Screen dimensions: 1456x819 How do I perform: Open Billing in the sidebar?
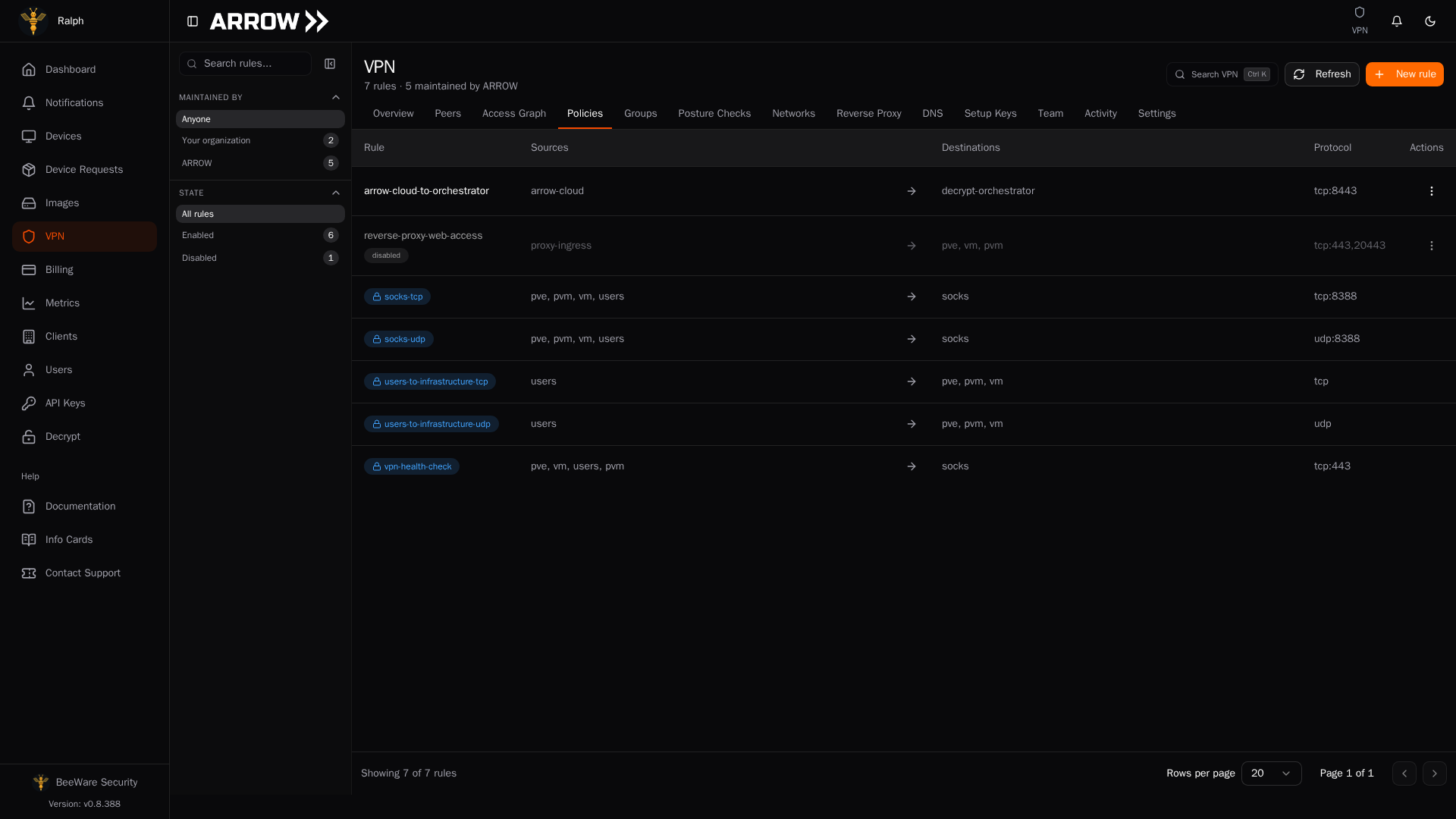84,270
